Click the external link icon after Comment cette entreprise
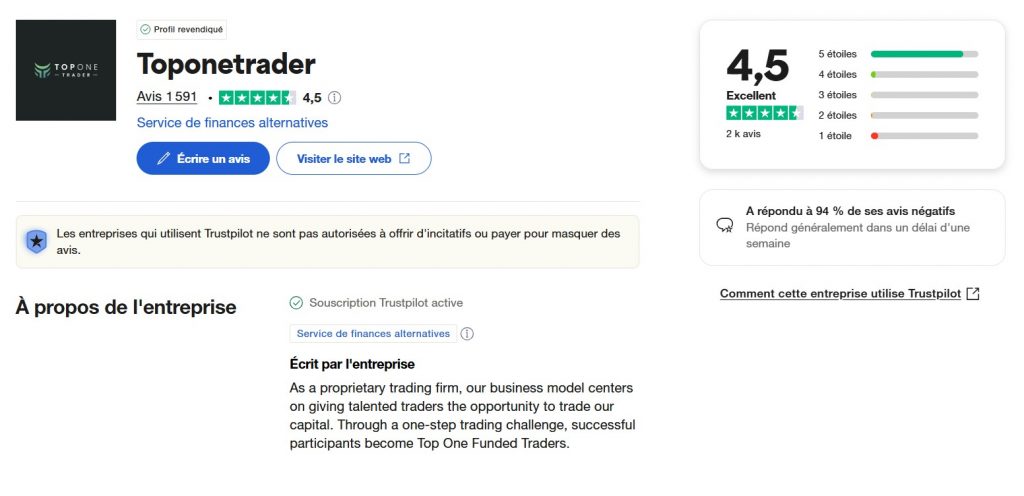Screen dimensions: 1024x496 point(973,294)
